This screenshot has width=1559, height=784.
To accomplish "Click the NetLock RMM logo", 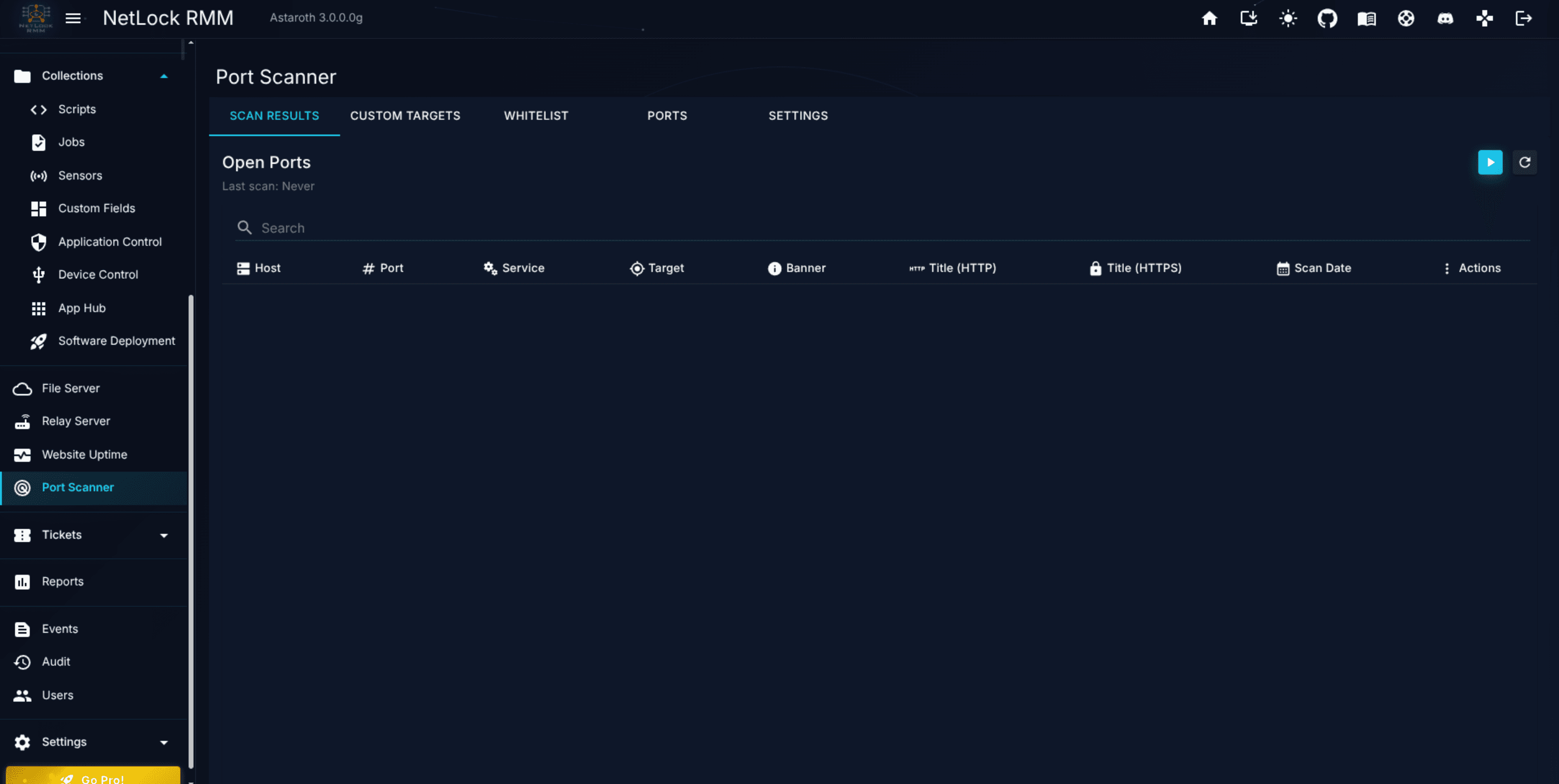I will (35, 18).
